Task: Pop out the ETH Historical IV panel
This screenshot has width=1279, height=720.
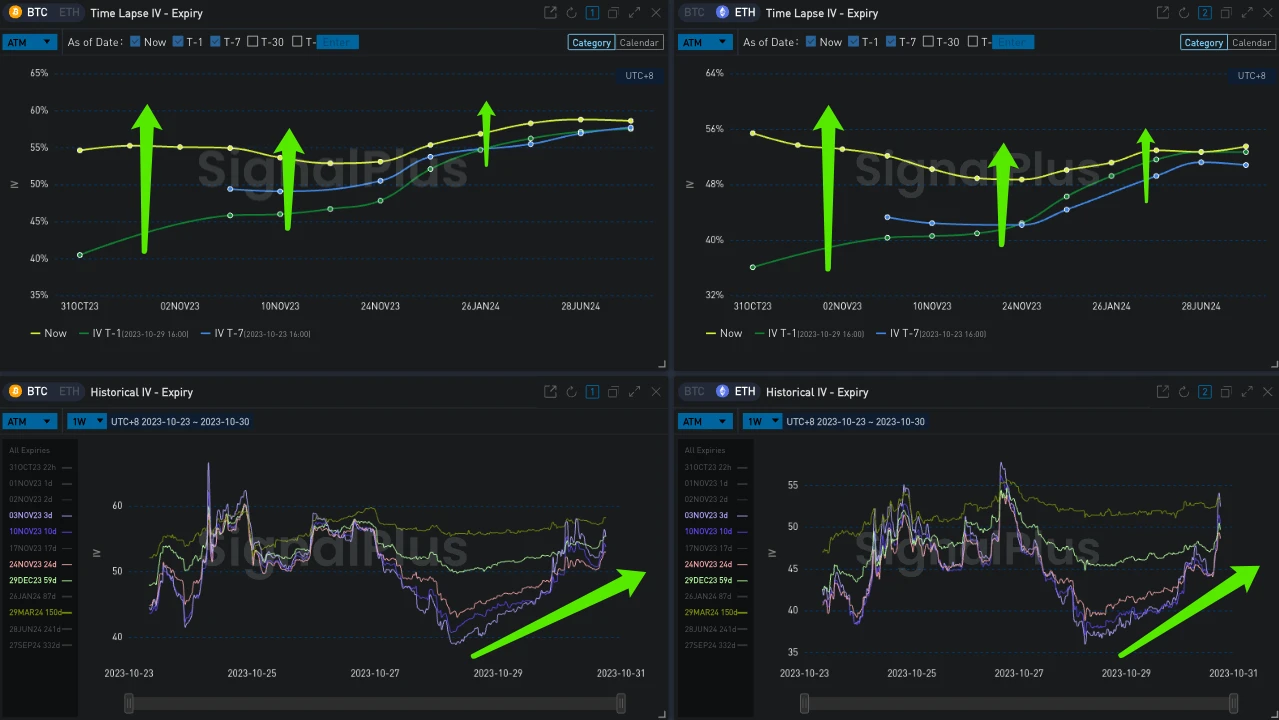Action: click(1162, 392)
